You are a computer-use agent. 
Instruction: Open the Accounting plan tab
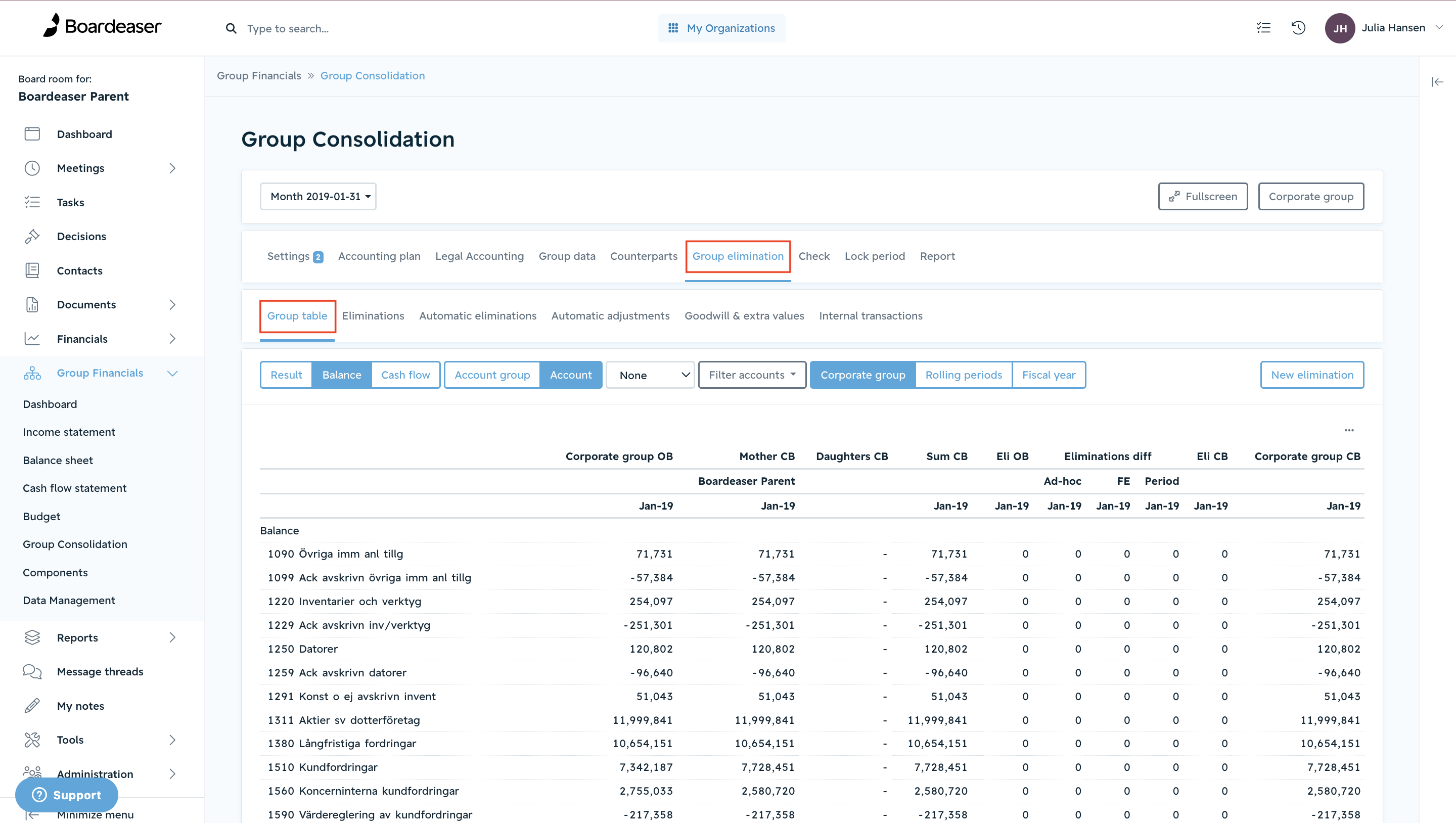coord(379,256)
